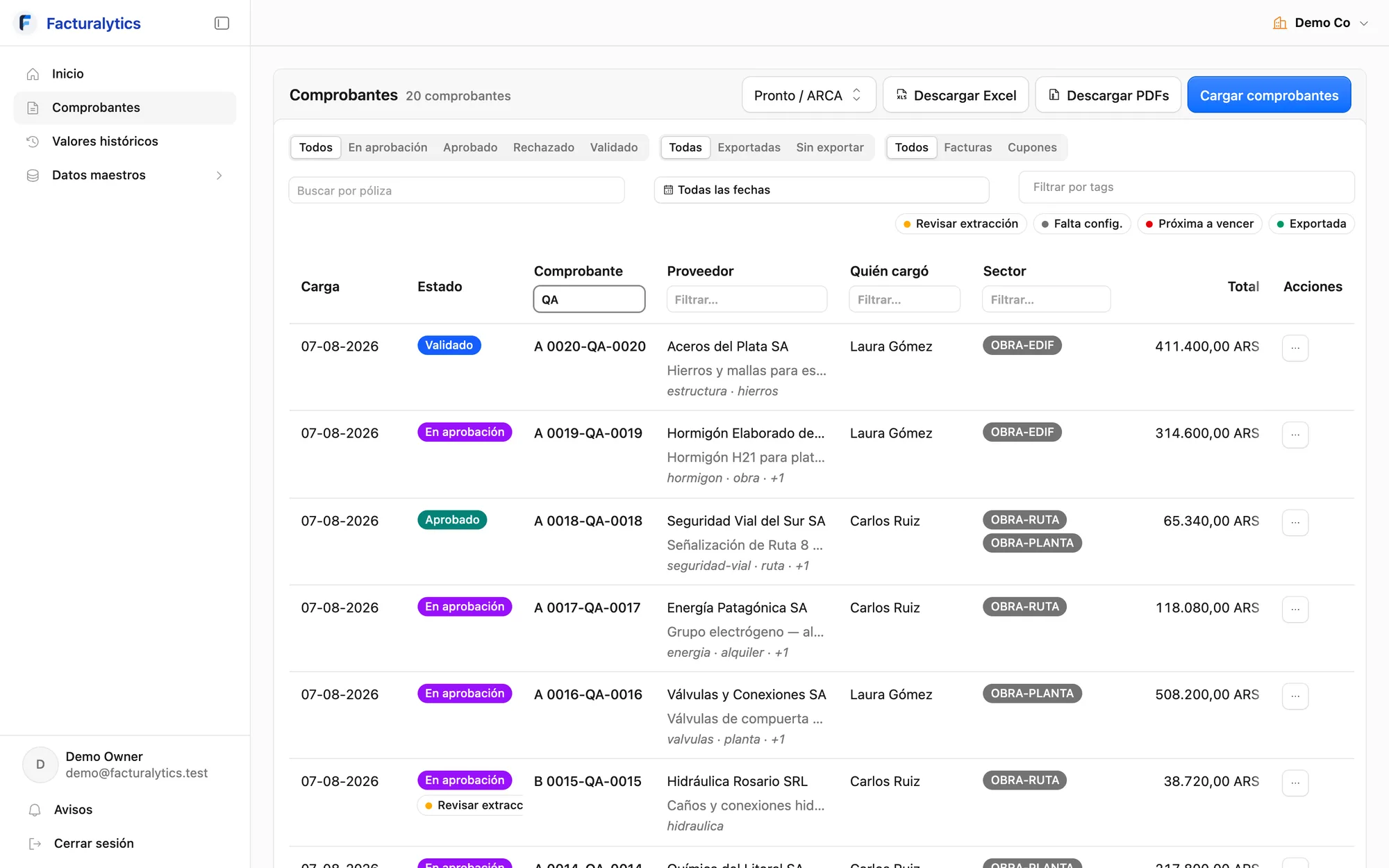The image size is (1389, 868).
Task: Switch to the Aprobado status tab
Action: [470, 147]
